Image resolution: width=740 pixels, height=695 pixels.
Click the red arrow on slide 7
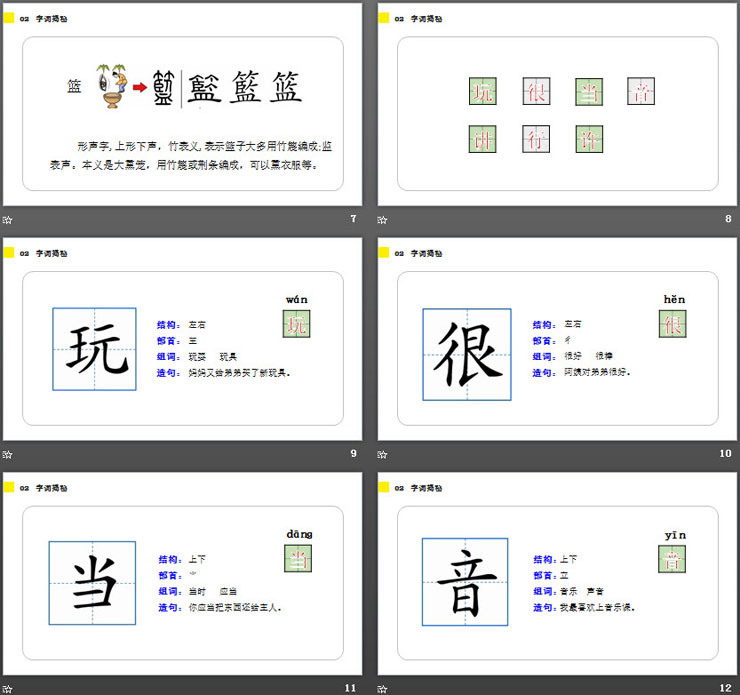139,88
